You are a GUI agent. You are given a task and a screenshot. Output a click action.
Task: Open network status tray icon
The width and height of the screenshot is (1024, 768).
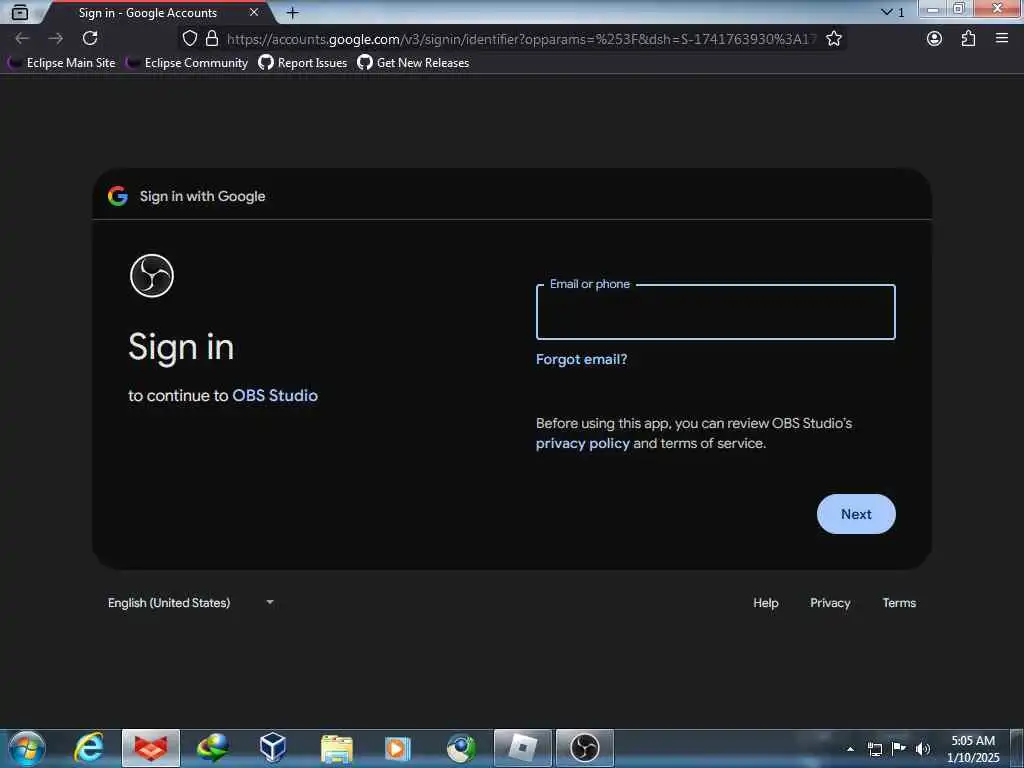875,749
